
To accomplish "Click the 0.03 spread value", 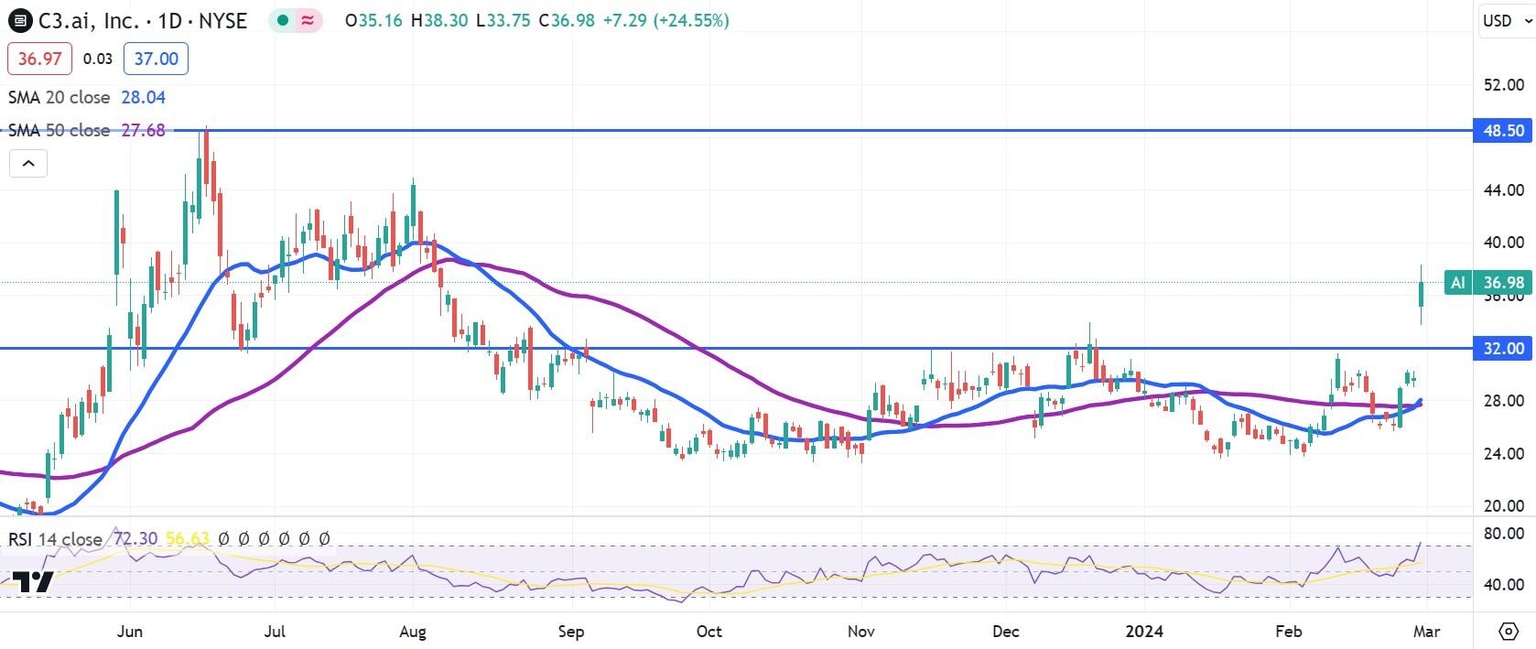I will coord(97,59).
